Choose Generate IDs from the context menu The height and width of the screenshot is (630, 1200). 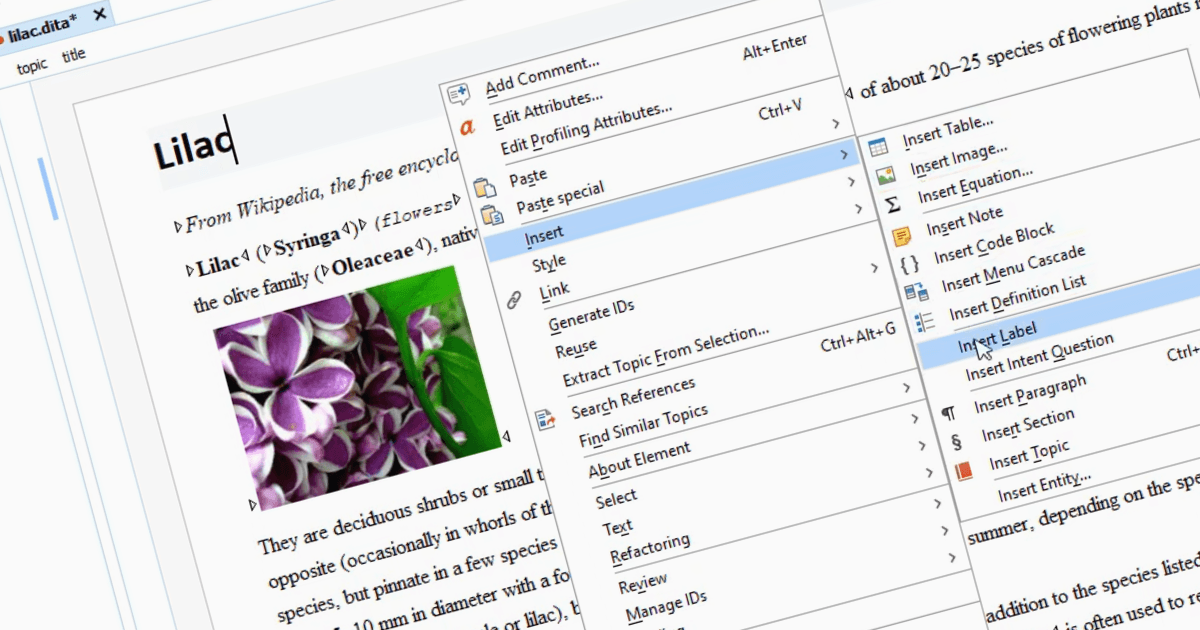pyautogui.click(x=590, y=315)
